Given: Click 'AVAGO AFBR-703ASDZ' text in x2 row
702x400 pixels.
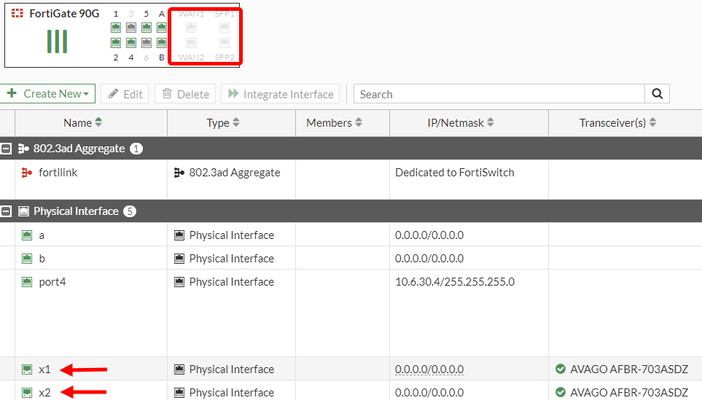Looking at the screenshot, I should click(629, 392).
